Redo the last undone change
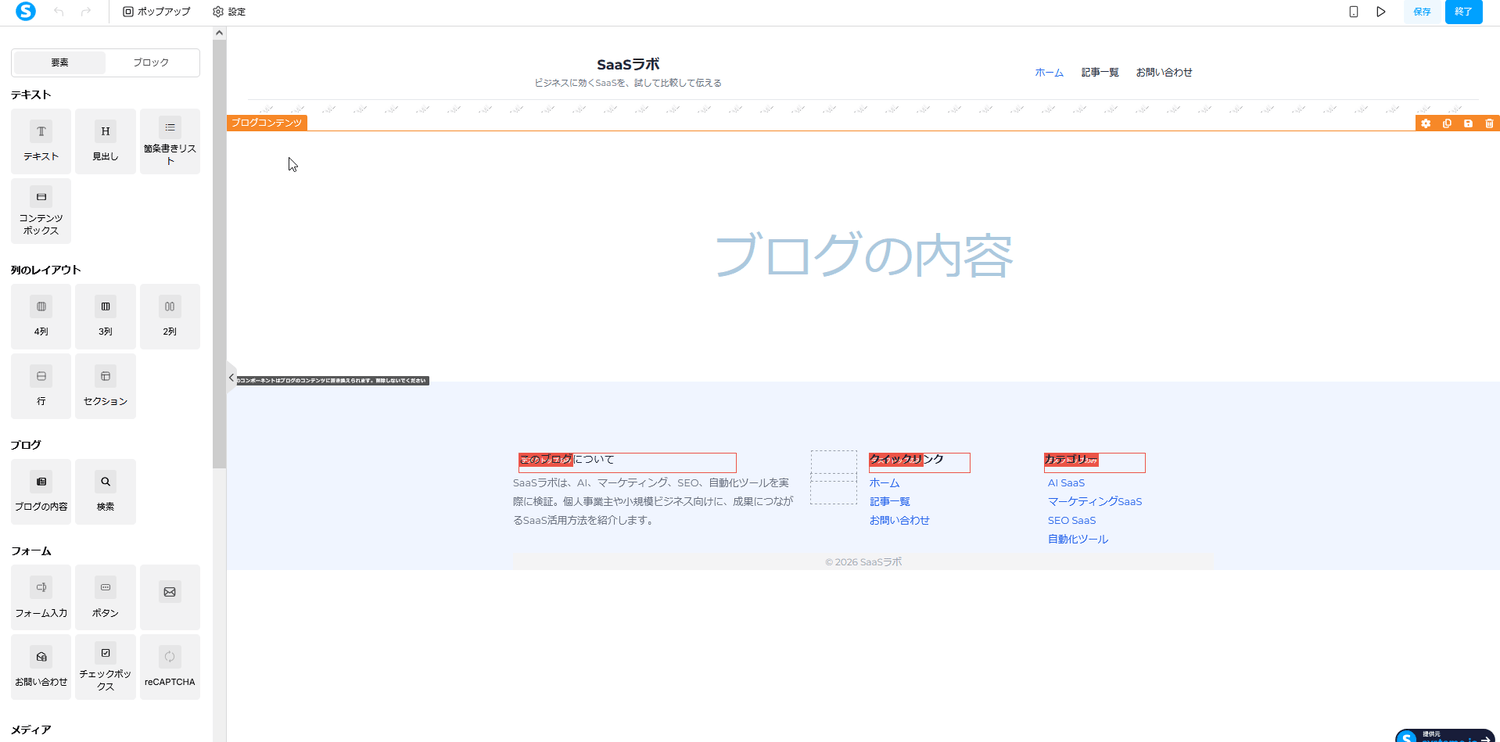Screen dimensions: 1500x742 tap(86, 12)
